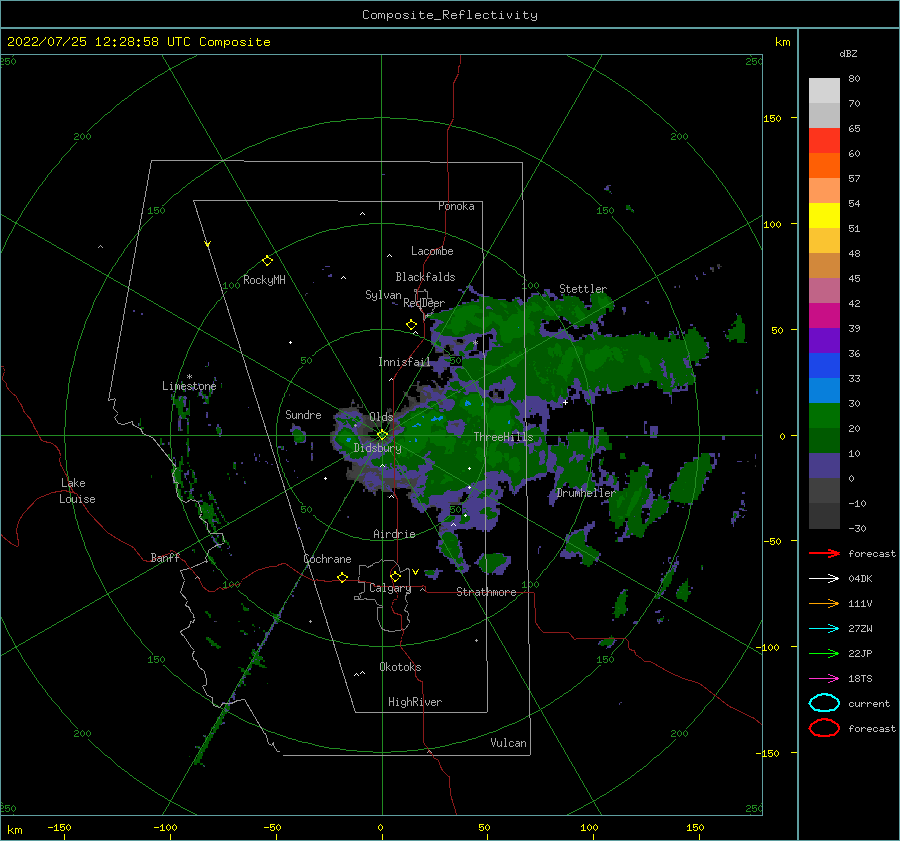
Task: Click the dBZ legend heading
Action: 848,53
